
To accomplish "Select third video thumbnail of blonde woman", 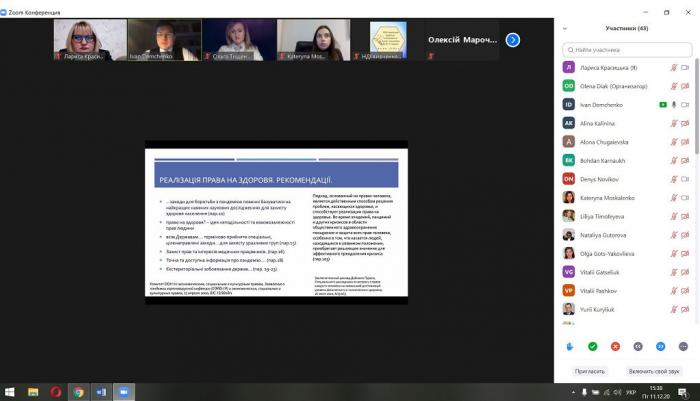I will point(239,40).
